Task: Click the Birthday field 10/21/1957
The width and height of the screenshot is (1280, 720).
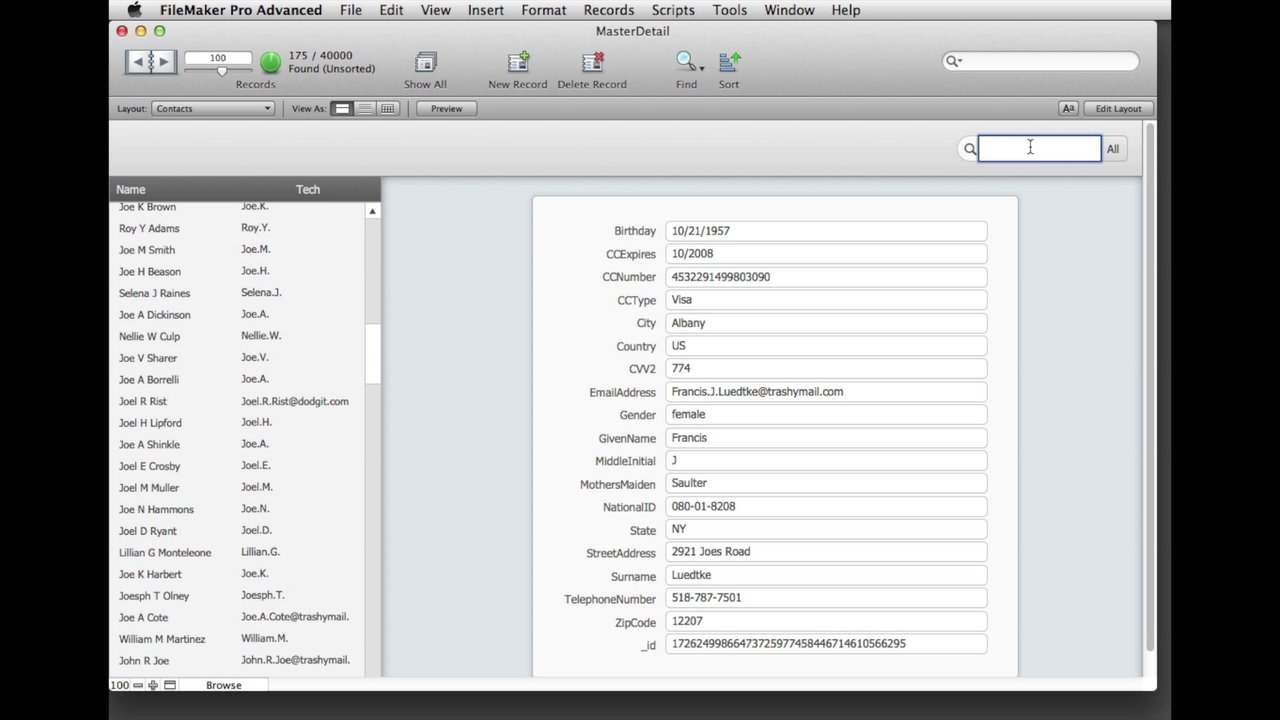Action: click(826, 231)
